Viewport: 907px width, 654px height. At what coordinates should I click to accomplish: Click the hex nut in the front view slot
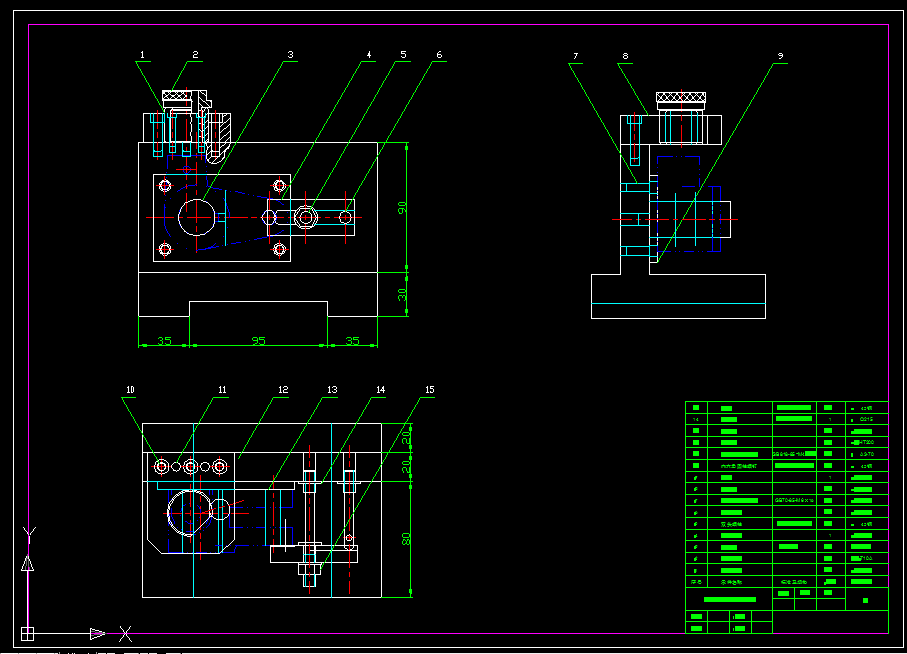click(x=305, y=217)
